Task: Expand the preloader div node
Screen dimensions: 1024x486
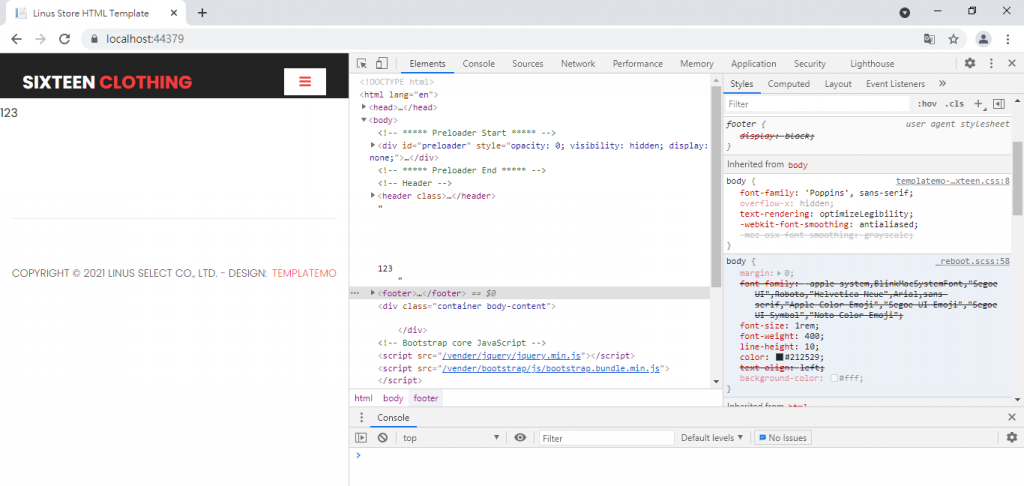Action: point(373,146)
